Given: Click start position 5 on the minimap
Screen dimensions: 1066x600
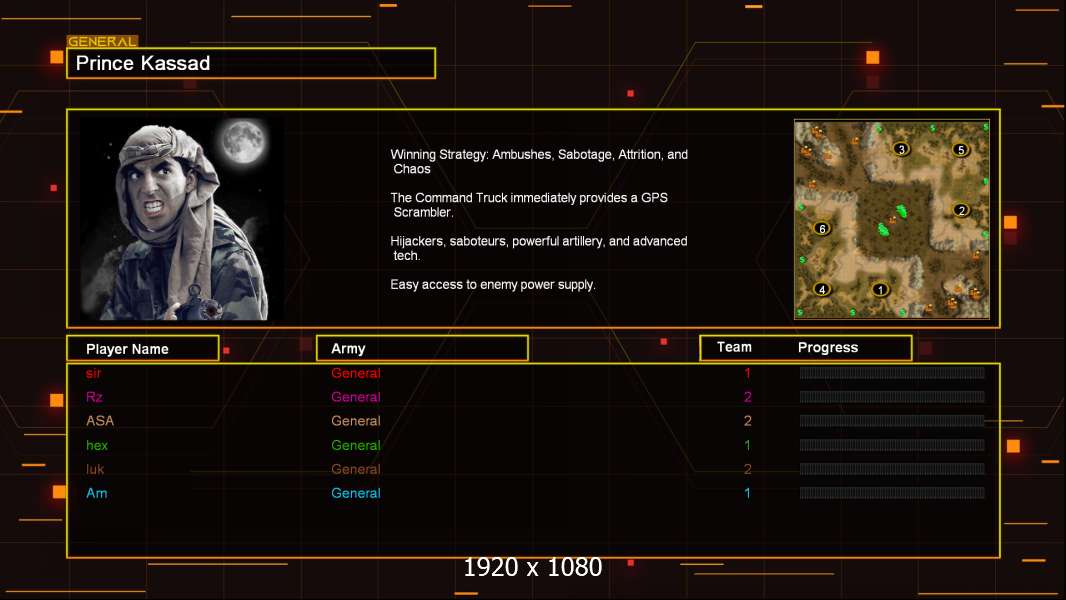Looking at the screenshot, I should click(x=961, y=150).
